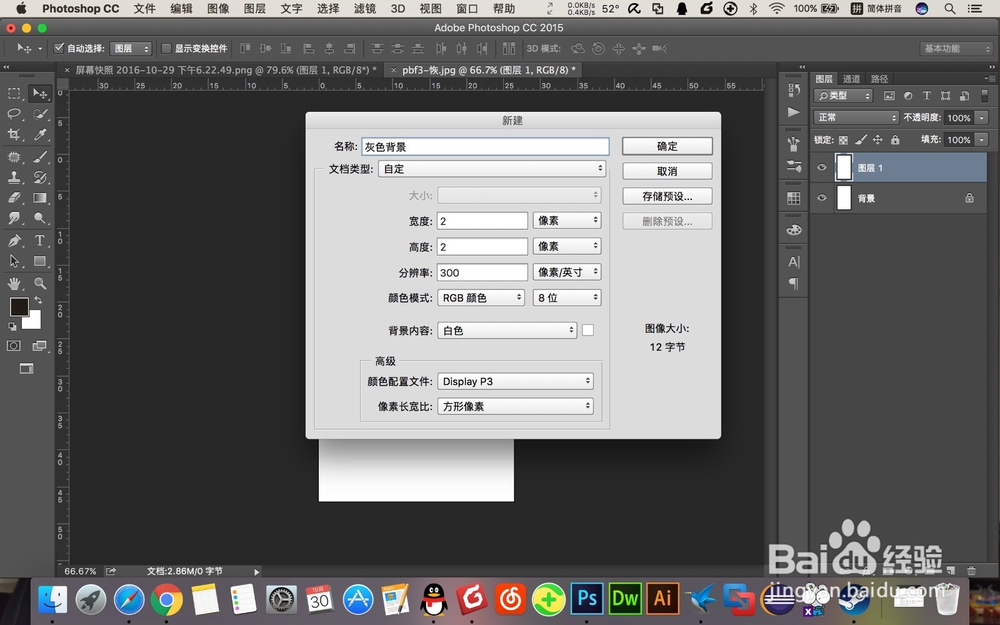Select the Zoom tool in toolbox
1000x625 pixels.
tap(40, 283)
